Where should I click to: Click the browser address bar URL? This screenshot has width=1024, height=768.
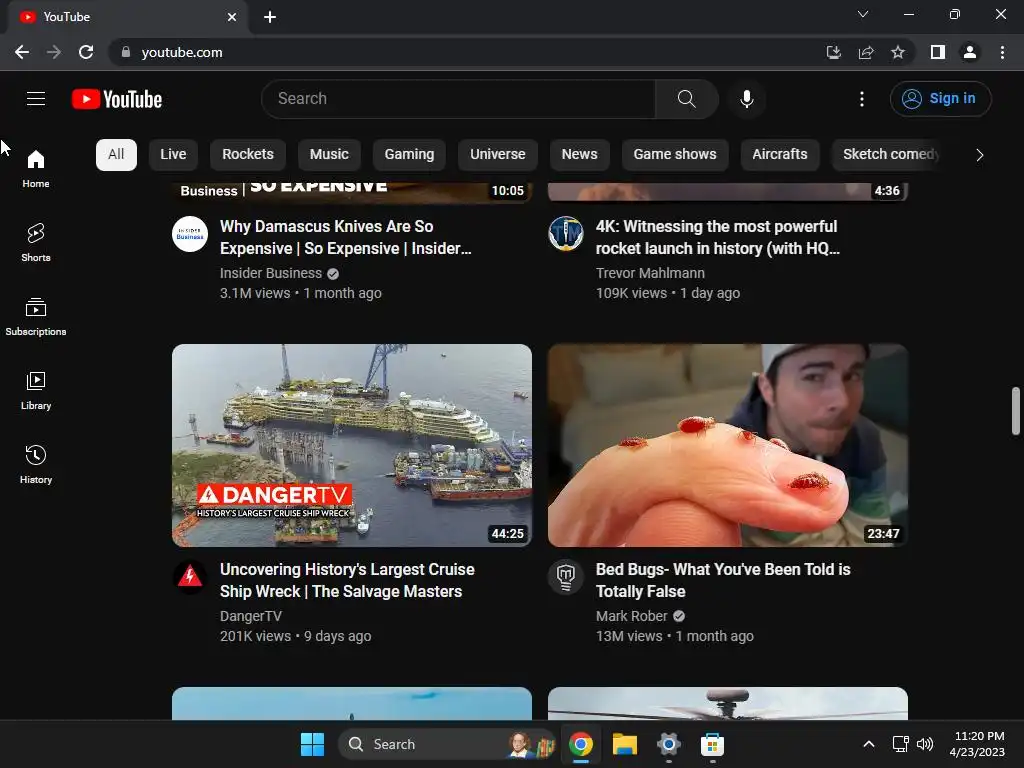(x=182, y=52)
